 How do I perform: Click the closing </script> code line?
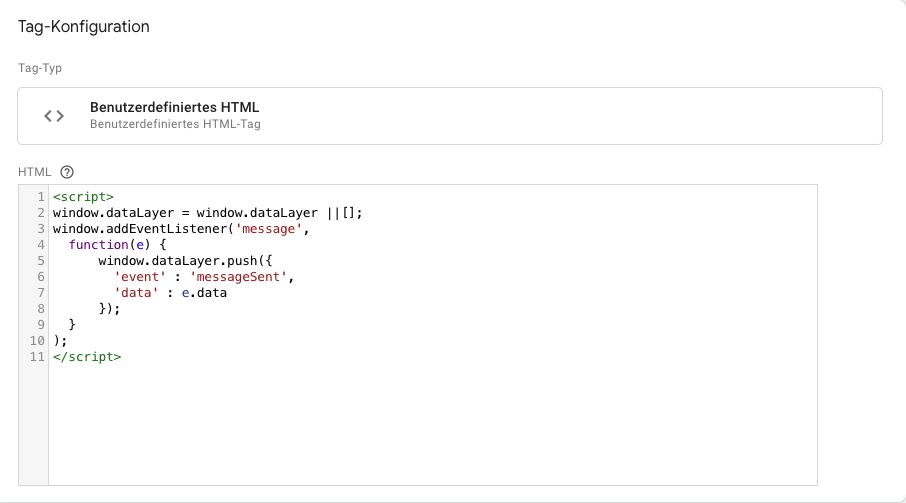pyautogui.click(x=87, y=357)
